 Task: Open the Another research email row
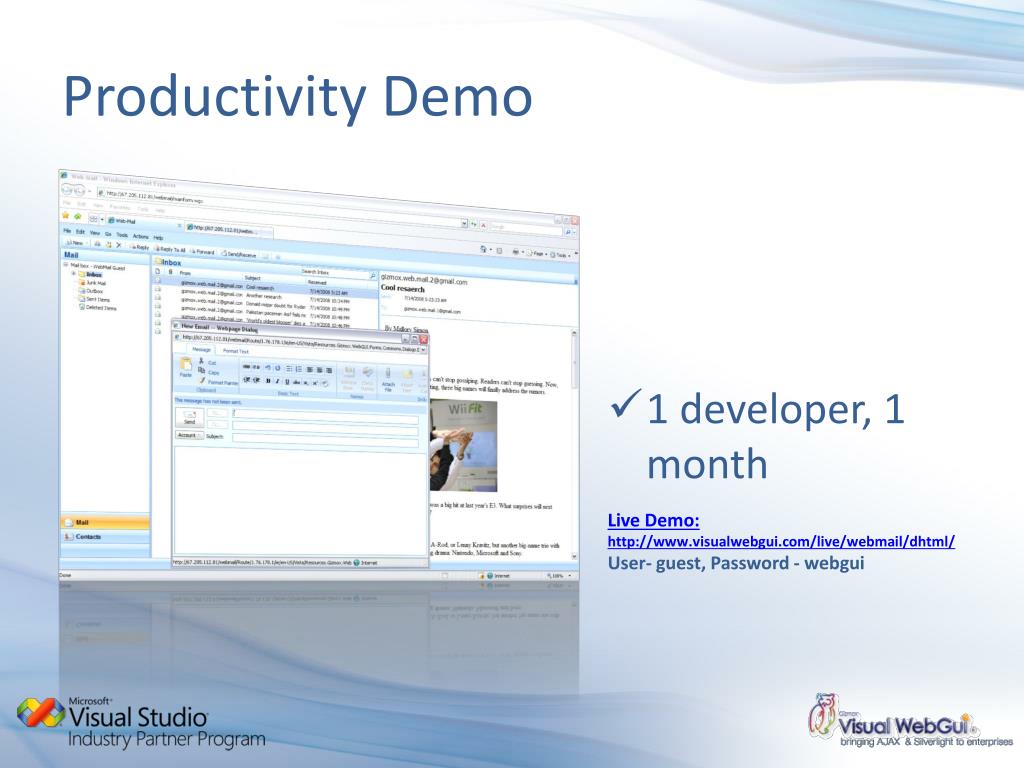pyautogui.click(x=266, y=297)
